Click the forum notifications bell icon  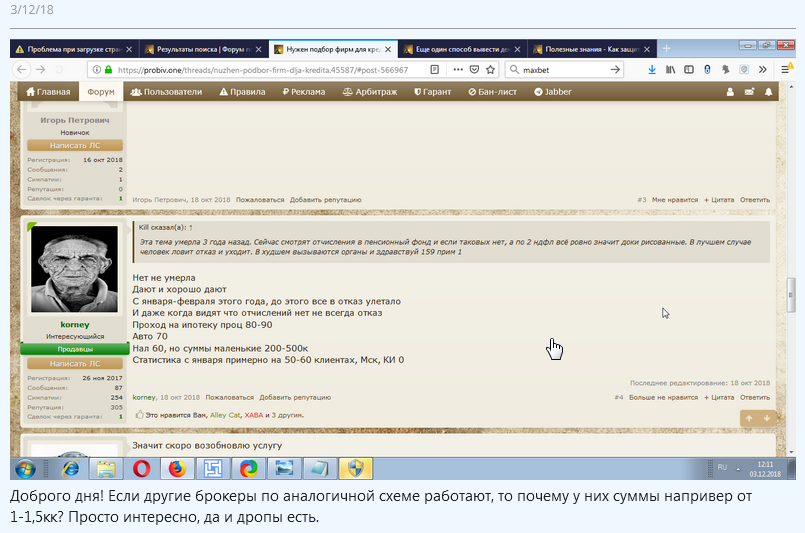click(768, 91)
